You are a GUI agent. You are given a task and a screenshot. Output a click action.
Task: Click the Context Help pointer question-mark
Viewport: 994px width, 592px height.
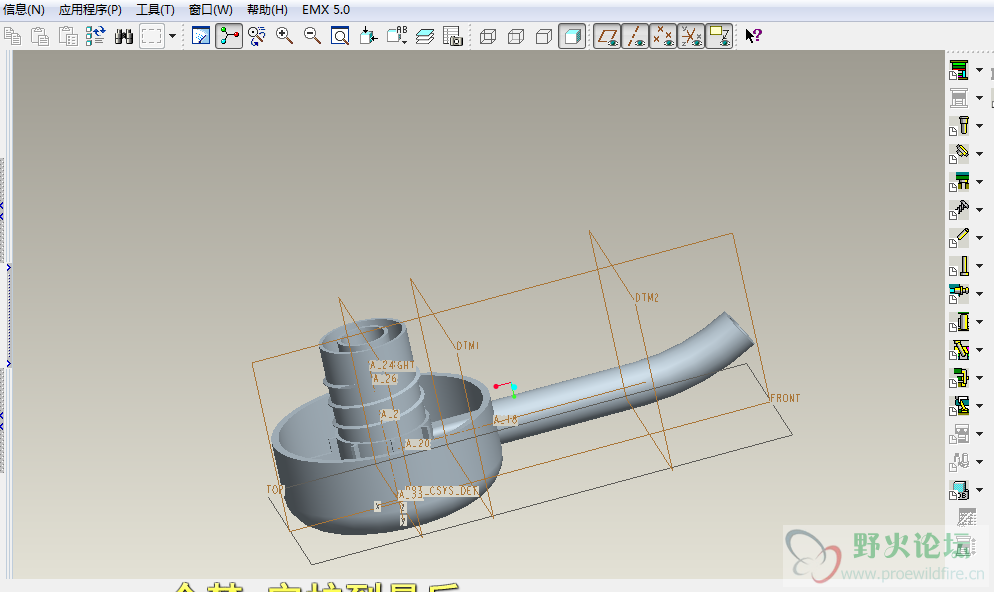753,36
